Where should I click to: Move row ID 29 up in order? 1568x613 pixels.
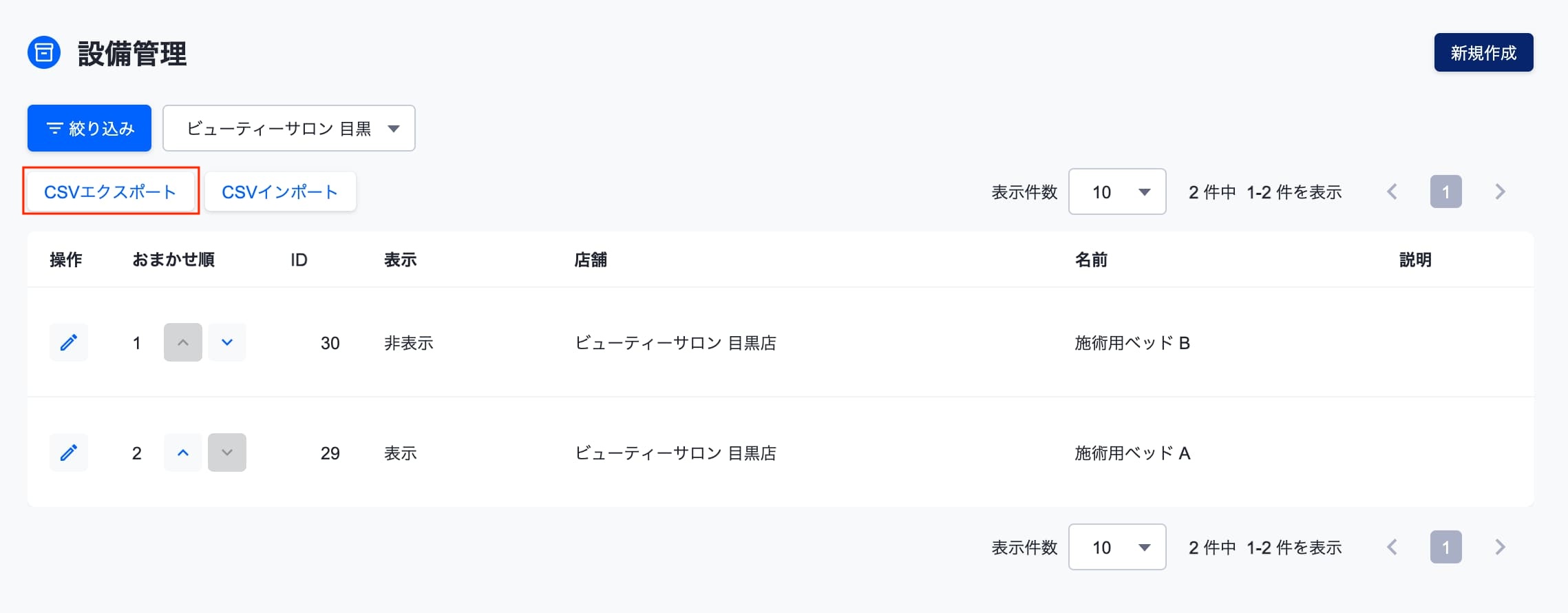183,453
